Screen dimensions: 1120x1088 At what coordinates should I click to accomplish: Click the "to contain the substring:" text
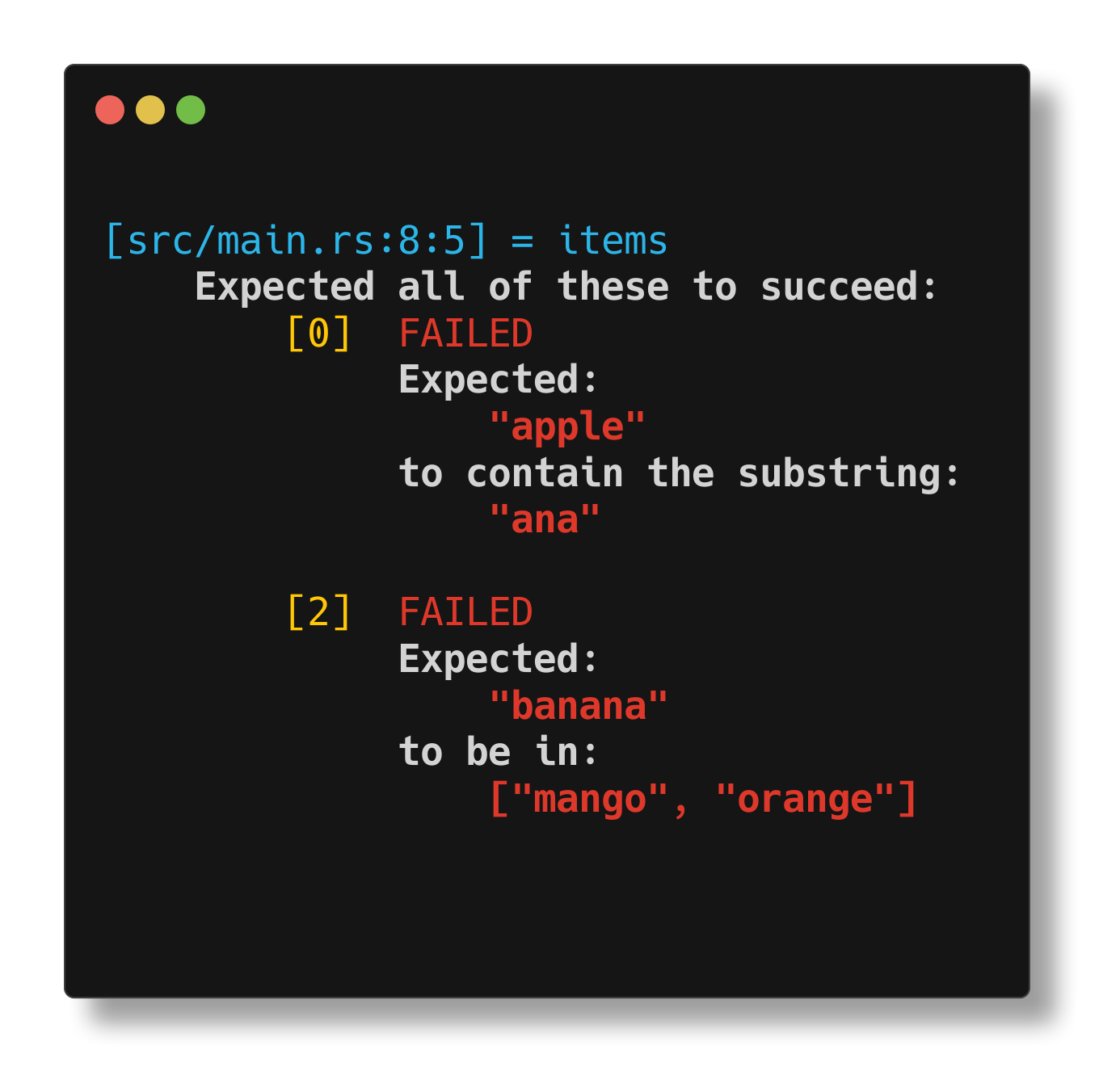tap(680, 473)
